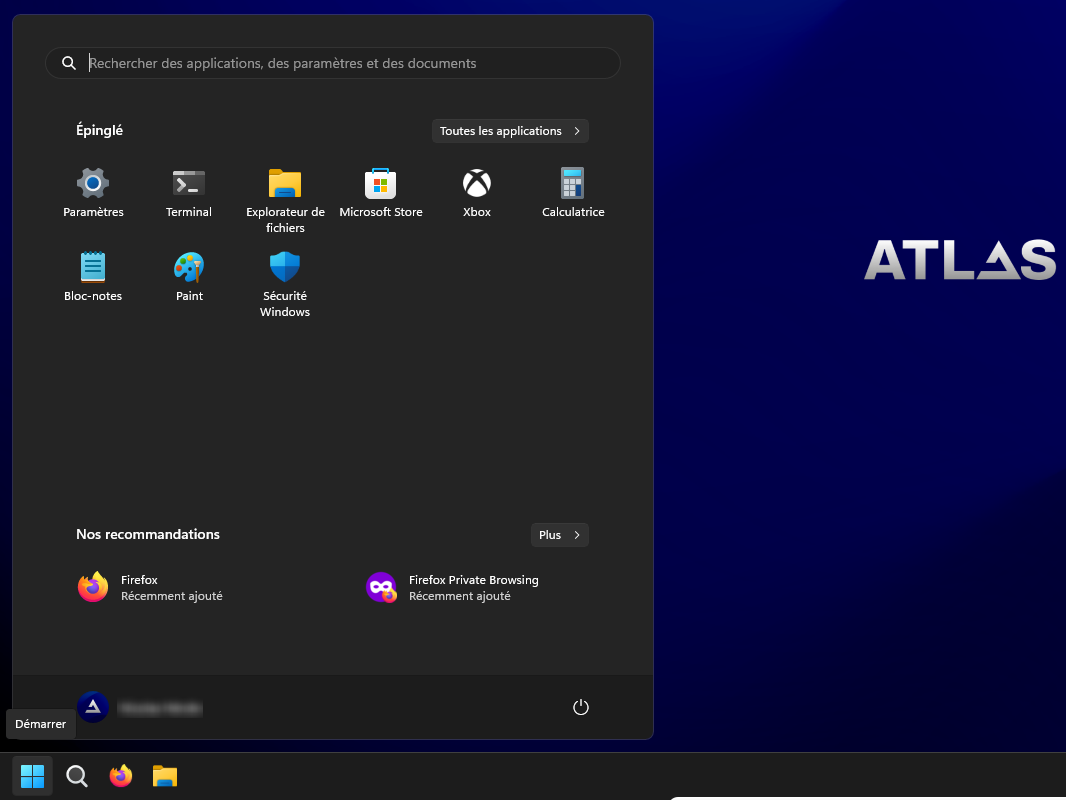The height and width of the screenshot is (800, 1066).
Task: Launch Firefox from the taskbar
Action: click(121, 776)
